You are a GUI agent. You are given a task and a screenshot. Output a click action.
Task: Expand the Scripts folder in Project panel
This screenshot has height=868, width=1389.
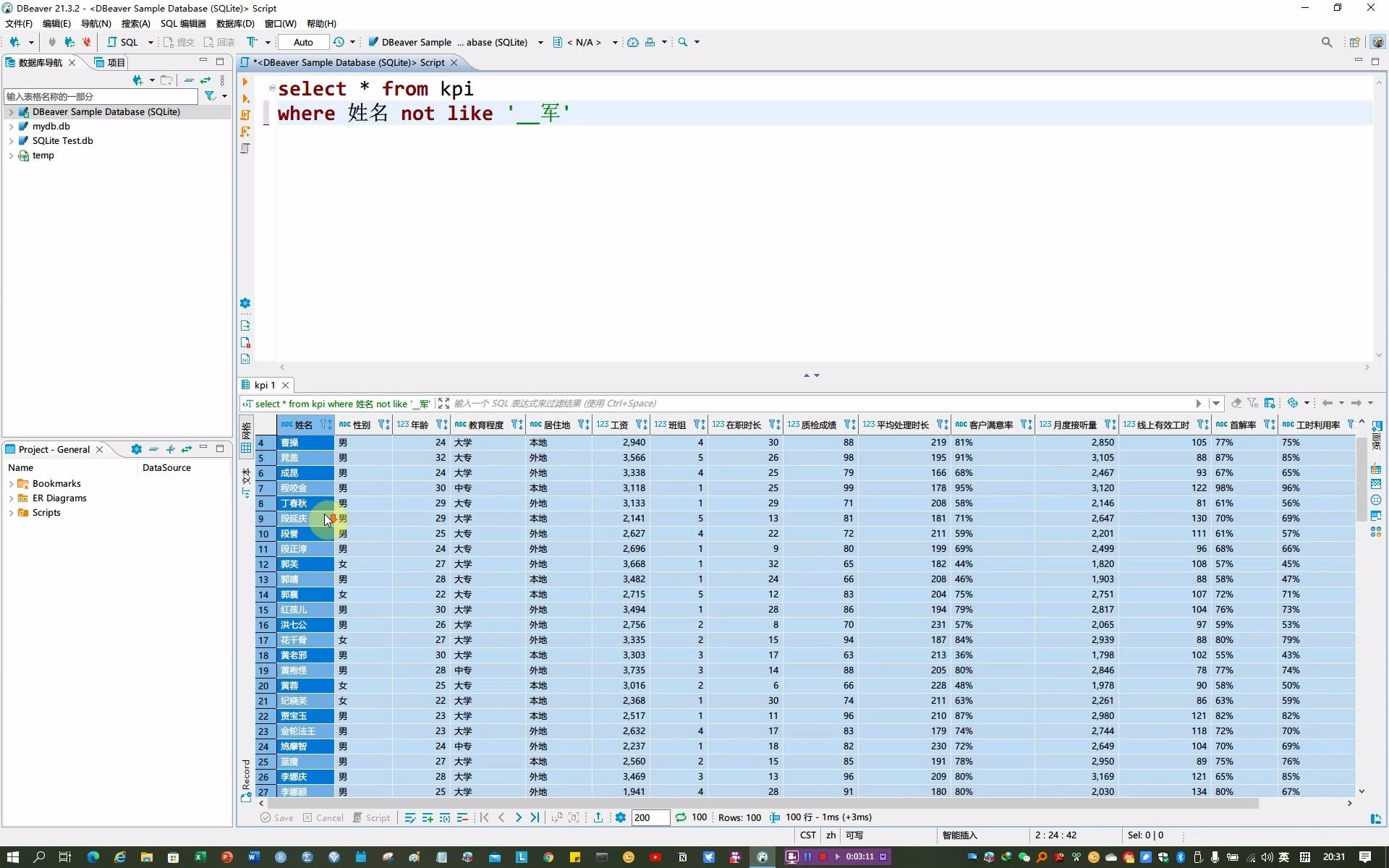click(x=11, y=513)
